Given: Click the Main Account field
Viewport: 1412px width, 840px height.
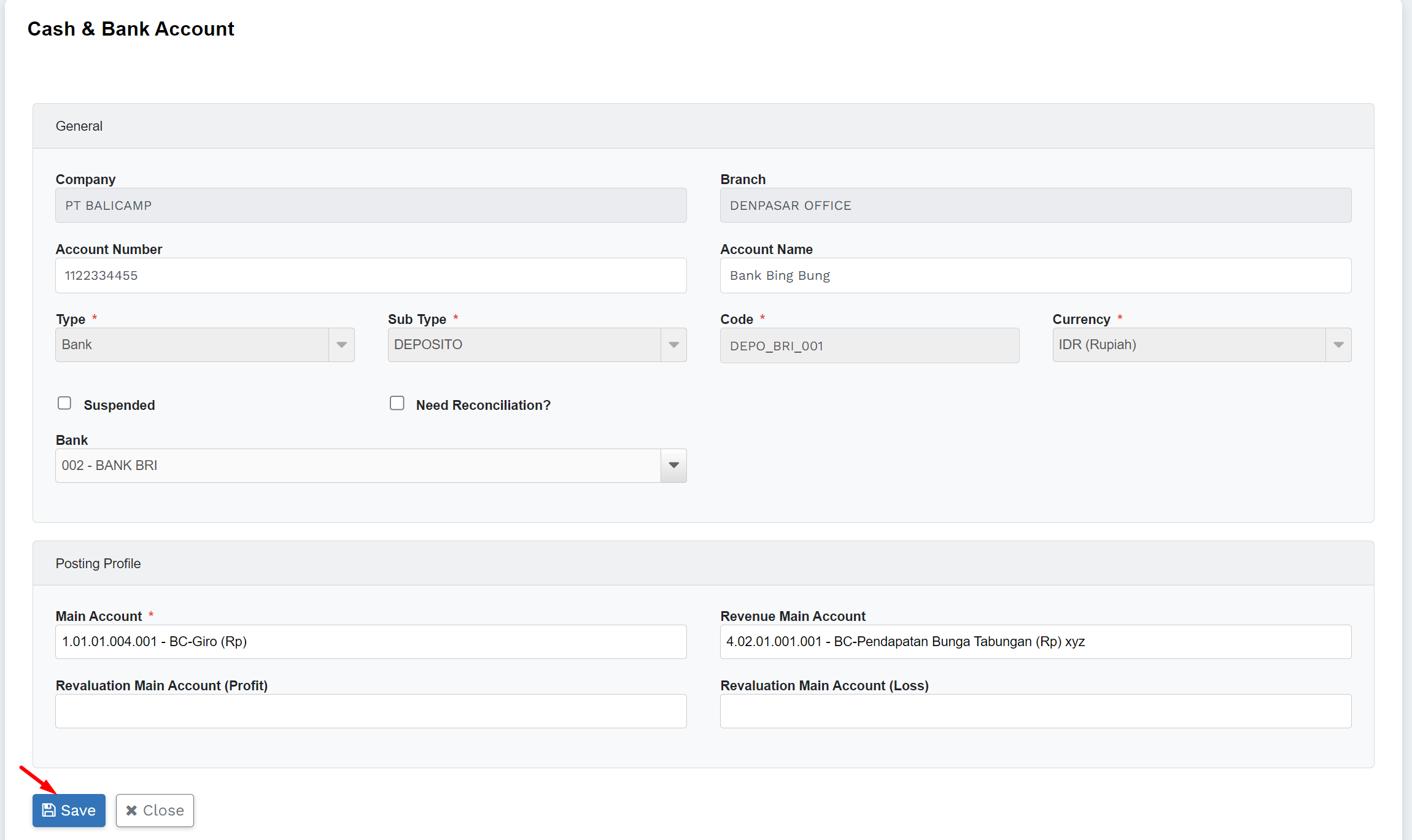Looking at the screenshot, I should [371, 642].
